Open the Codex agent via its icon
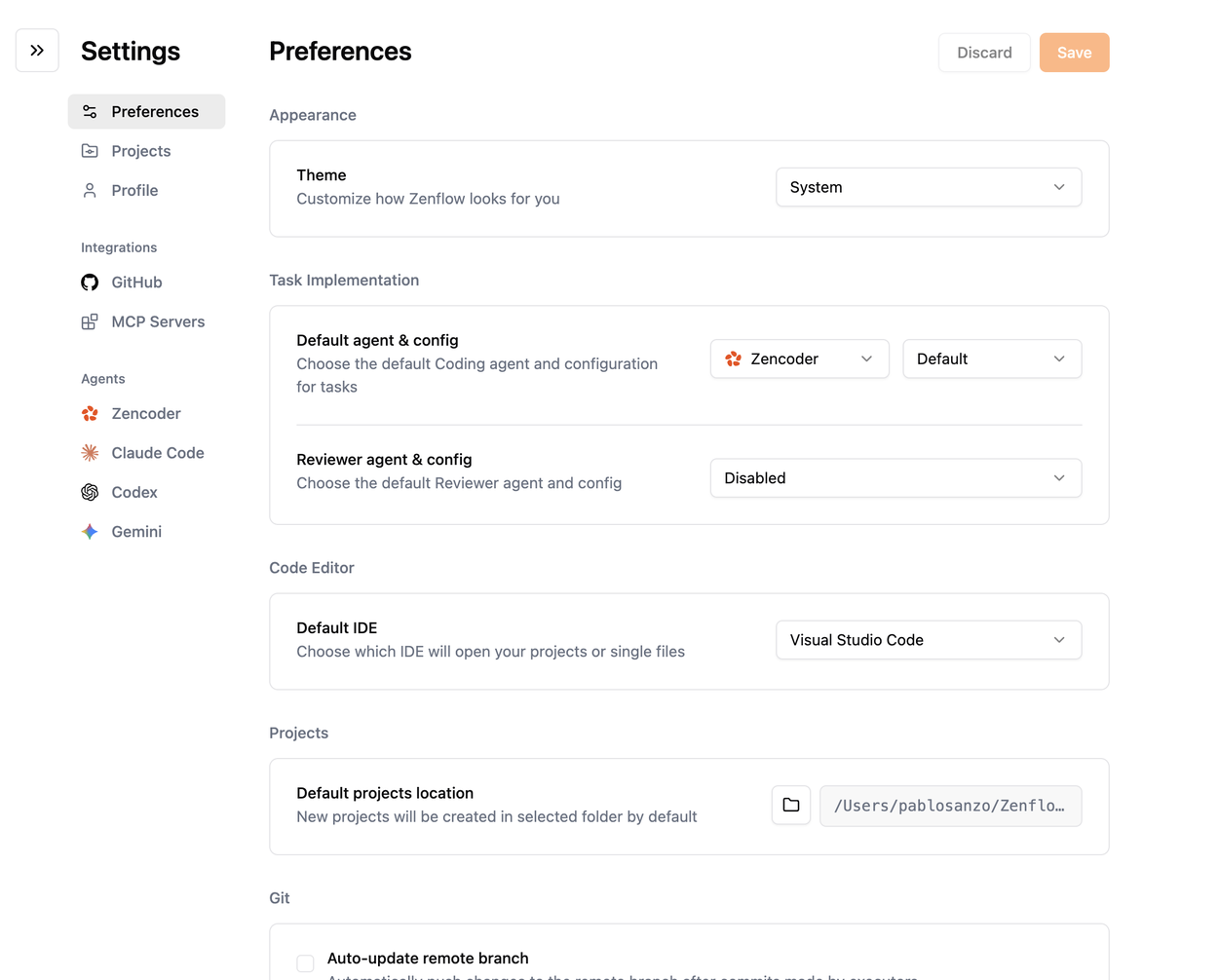 (x=90, y=492)
